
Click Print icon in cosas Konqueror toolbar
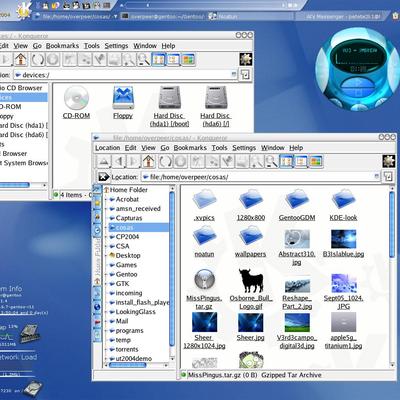coord(242,162)
